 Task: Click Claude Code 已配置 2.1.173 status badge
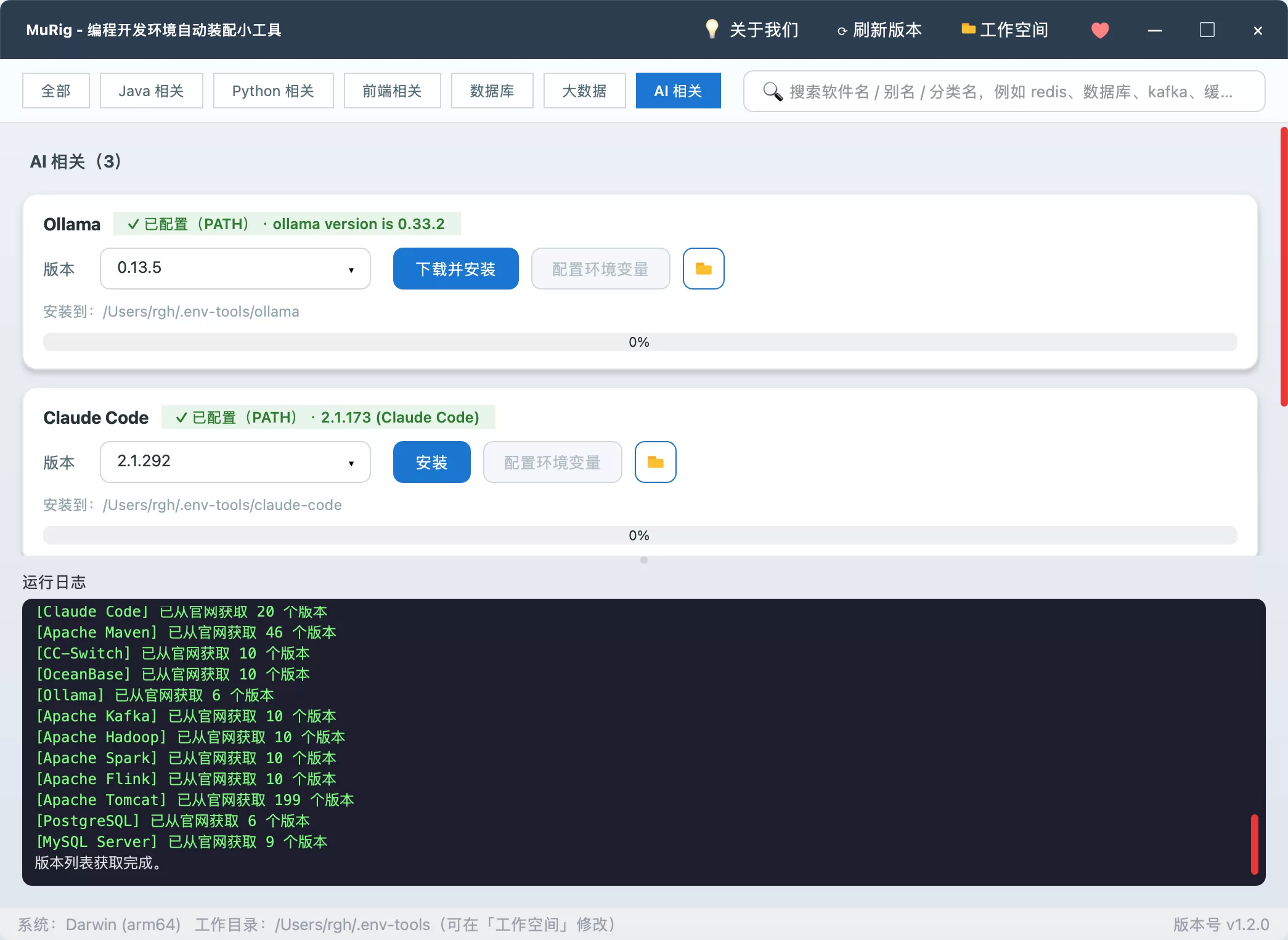pyautogui.click(x=328, y=417)
